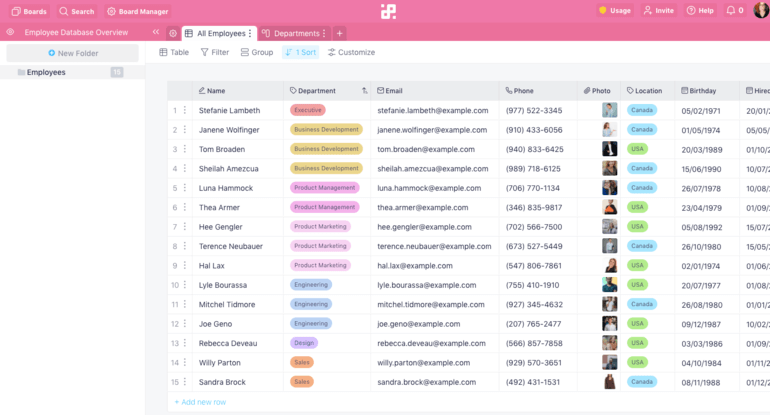Open Board Manager
This screenshot has height=415, width=770.
[x=138, y=11]
